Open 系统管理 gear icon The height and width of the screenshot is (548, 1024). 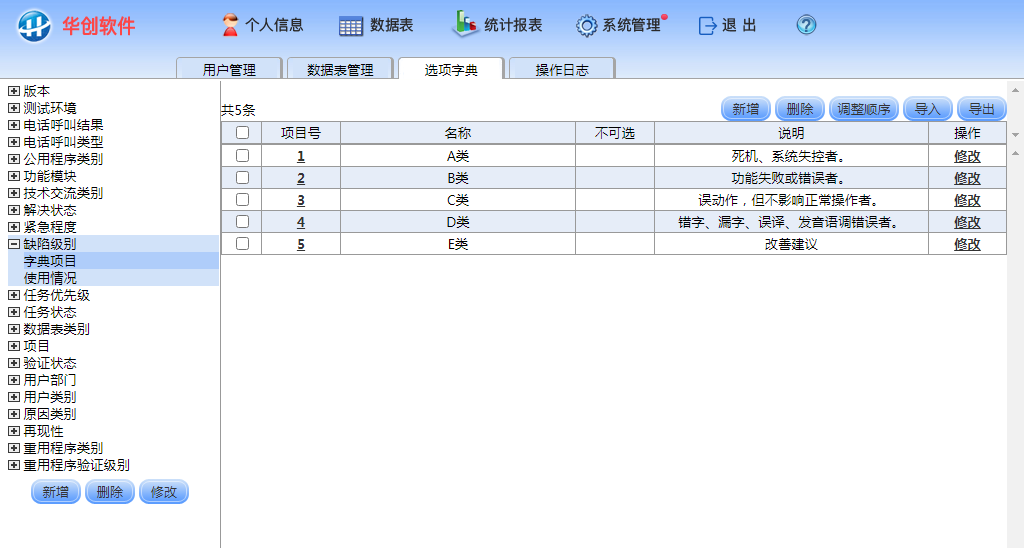pyautogui.click(x=586, y=26)
